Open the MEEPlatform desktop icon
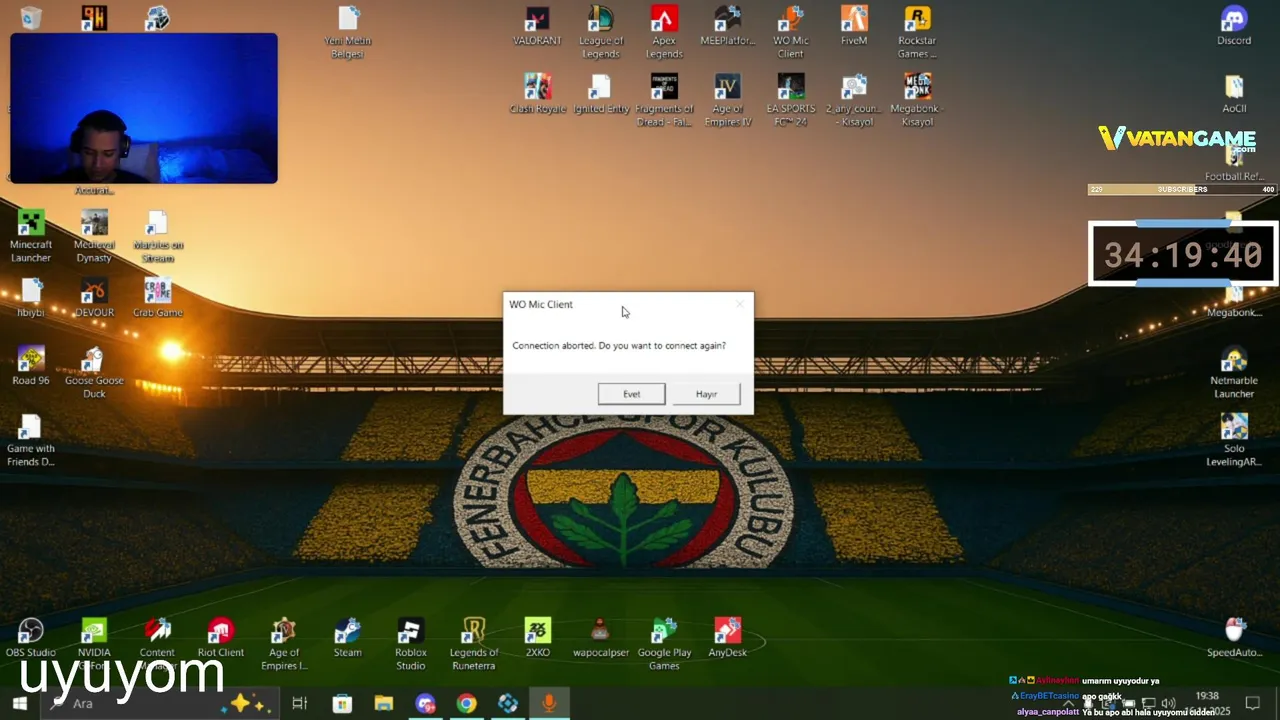 click(727, 27)
